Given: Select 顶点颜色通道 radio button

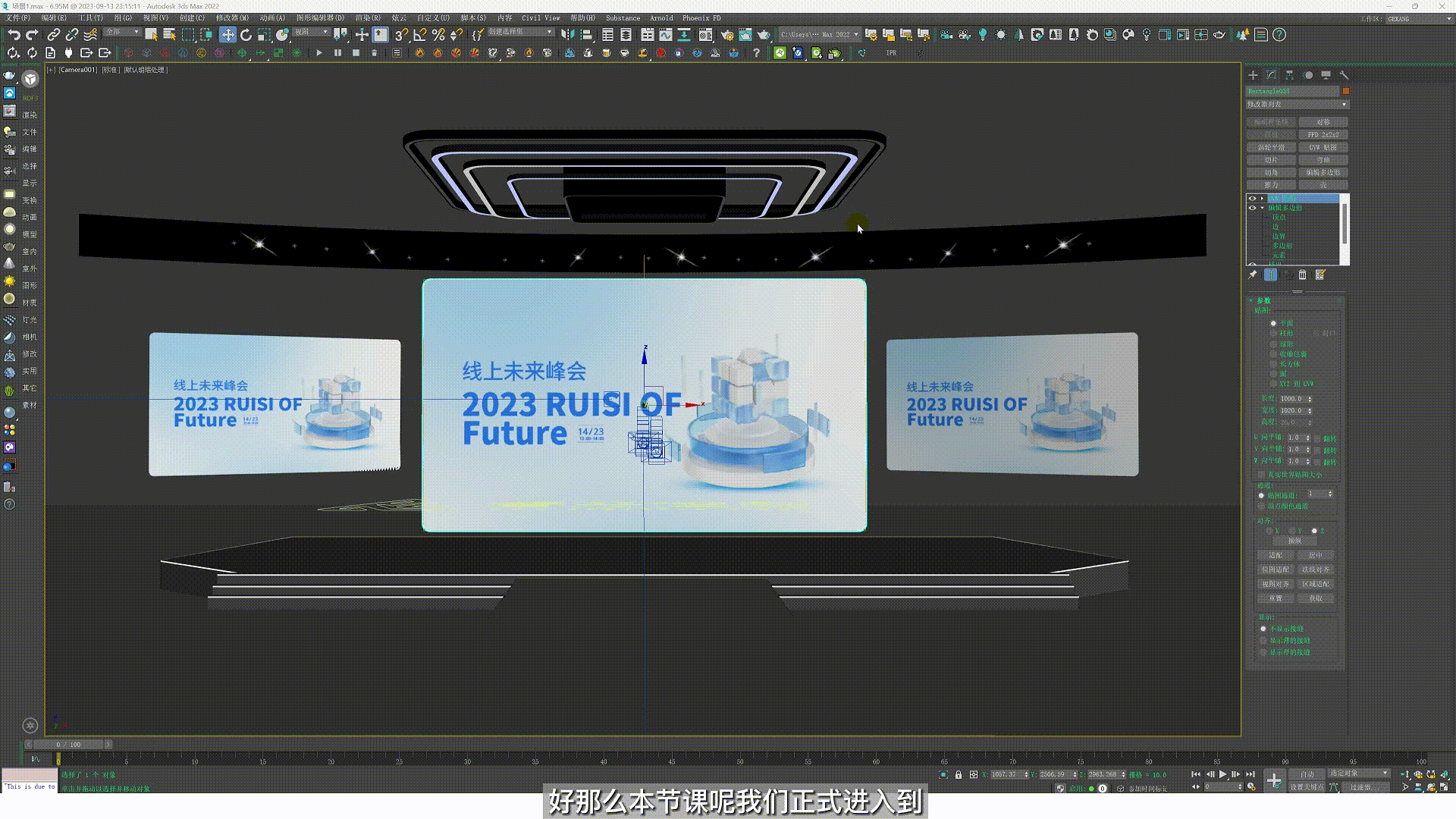Looking at the screenshot, I should (1262, 506).
